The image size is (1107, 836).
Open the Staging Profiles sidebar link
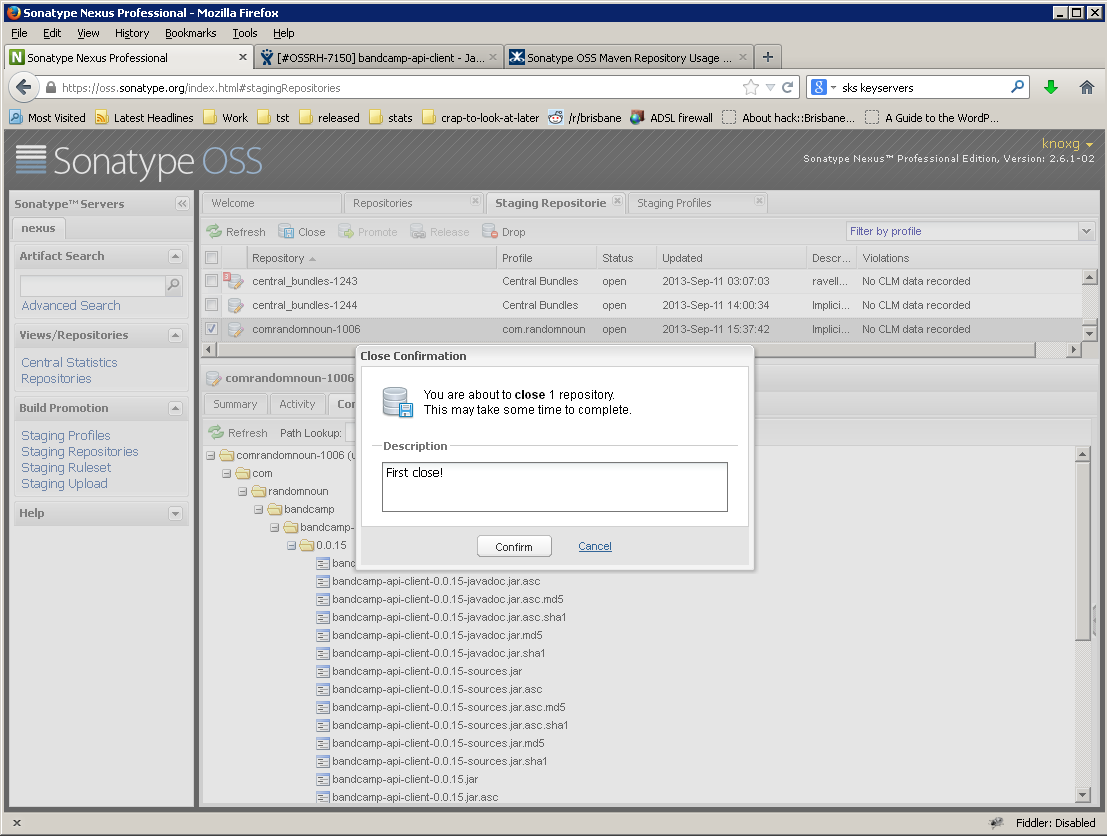click(x=66, y=436)
